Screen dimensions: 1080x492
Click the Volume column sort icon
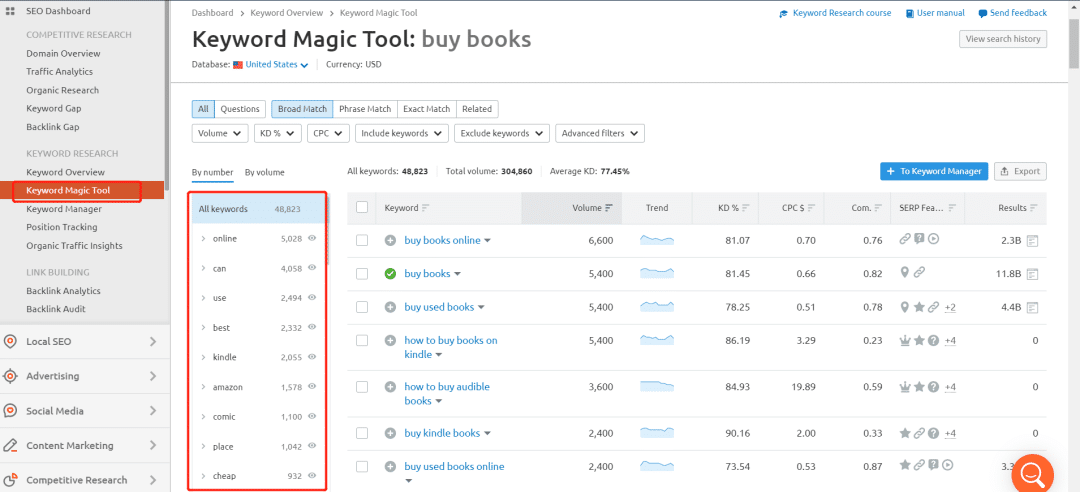pyautogui.click(x=609, y=208)
